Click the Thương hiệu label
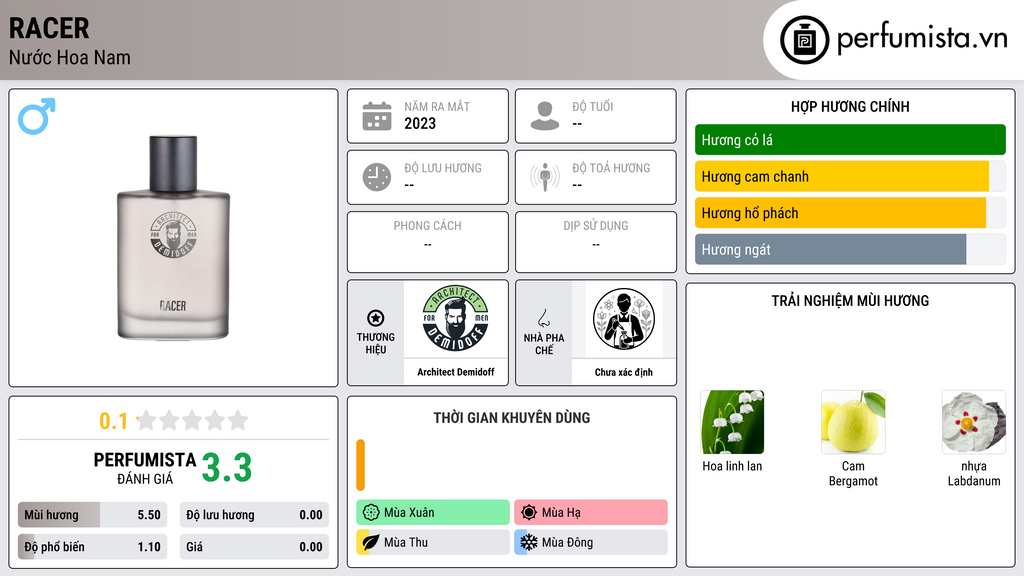Image resolution: width=1024 pixels, height=576 pixels. pyautogui.click(x=376, y=343)
